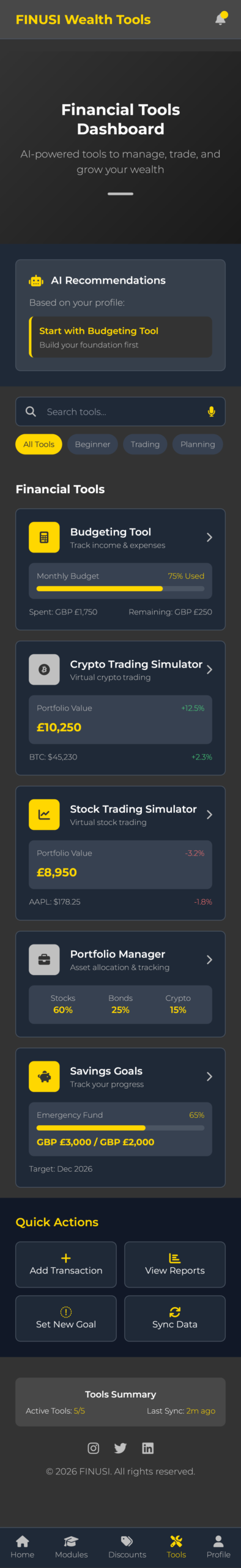The image size is (241, 1568).
Task: Select the Beginner filter chip
Action: (x=93, y=444)
